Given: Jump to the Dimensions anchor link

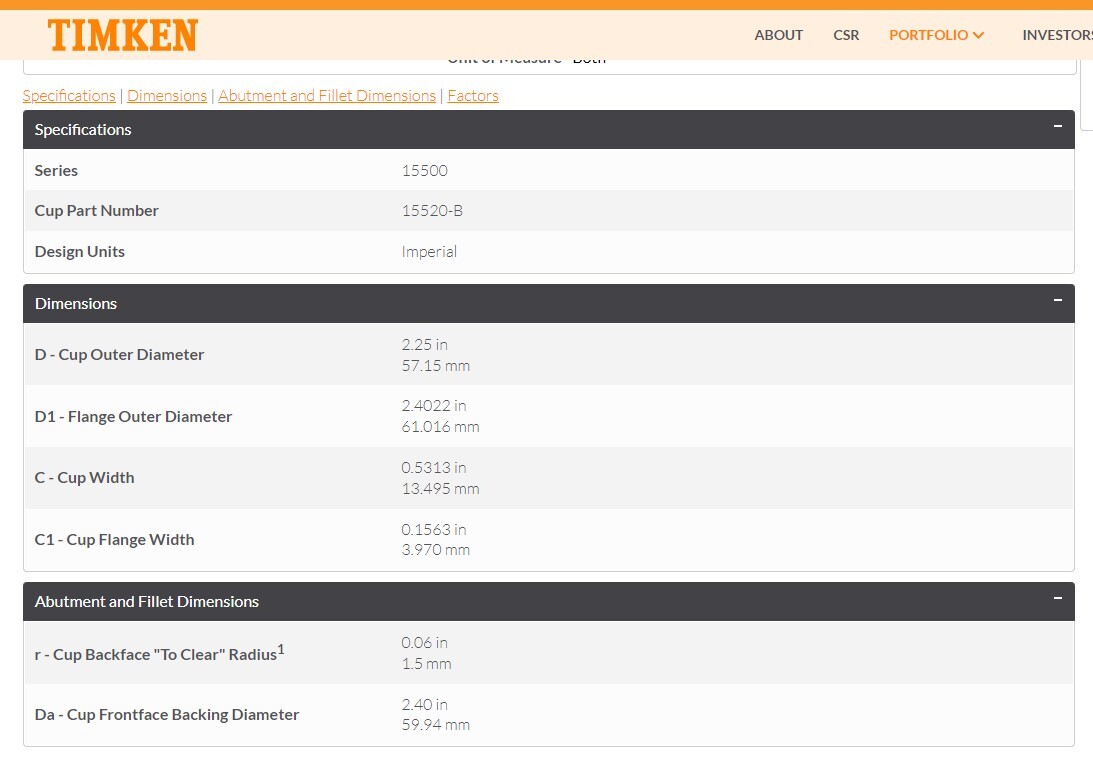Looking at the screenshot, I should (167, 95).
